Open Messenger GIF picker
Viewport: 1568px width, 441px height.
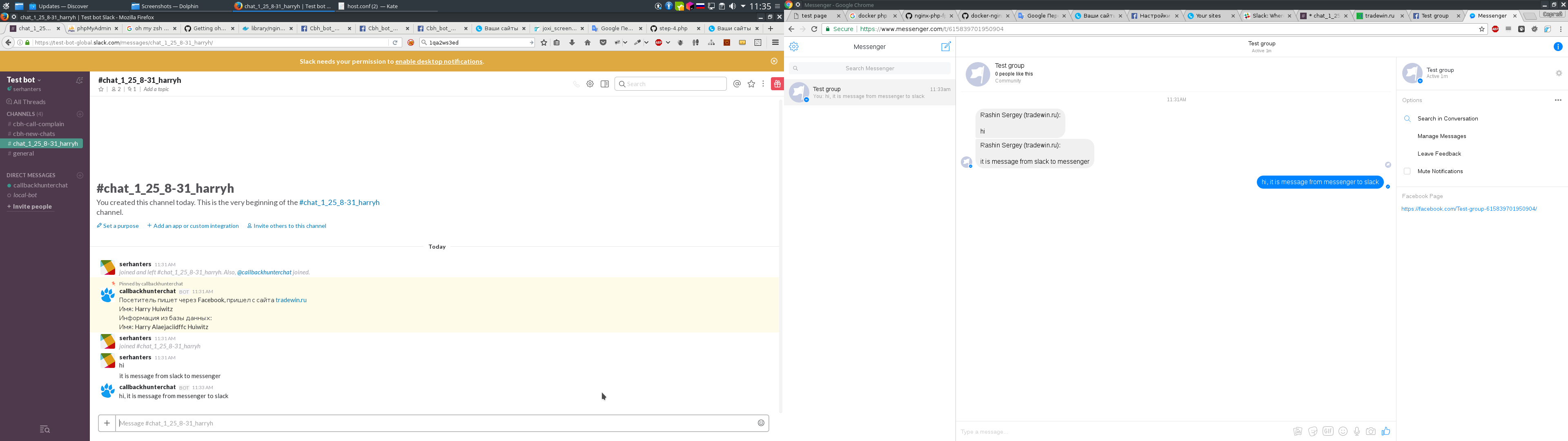coord(1328,431)
